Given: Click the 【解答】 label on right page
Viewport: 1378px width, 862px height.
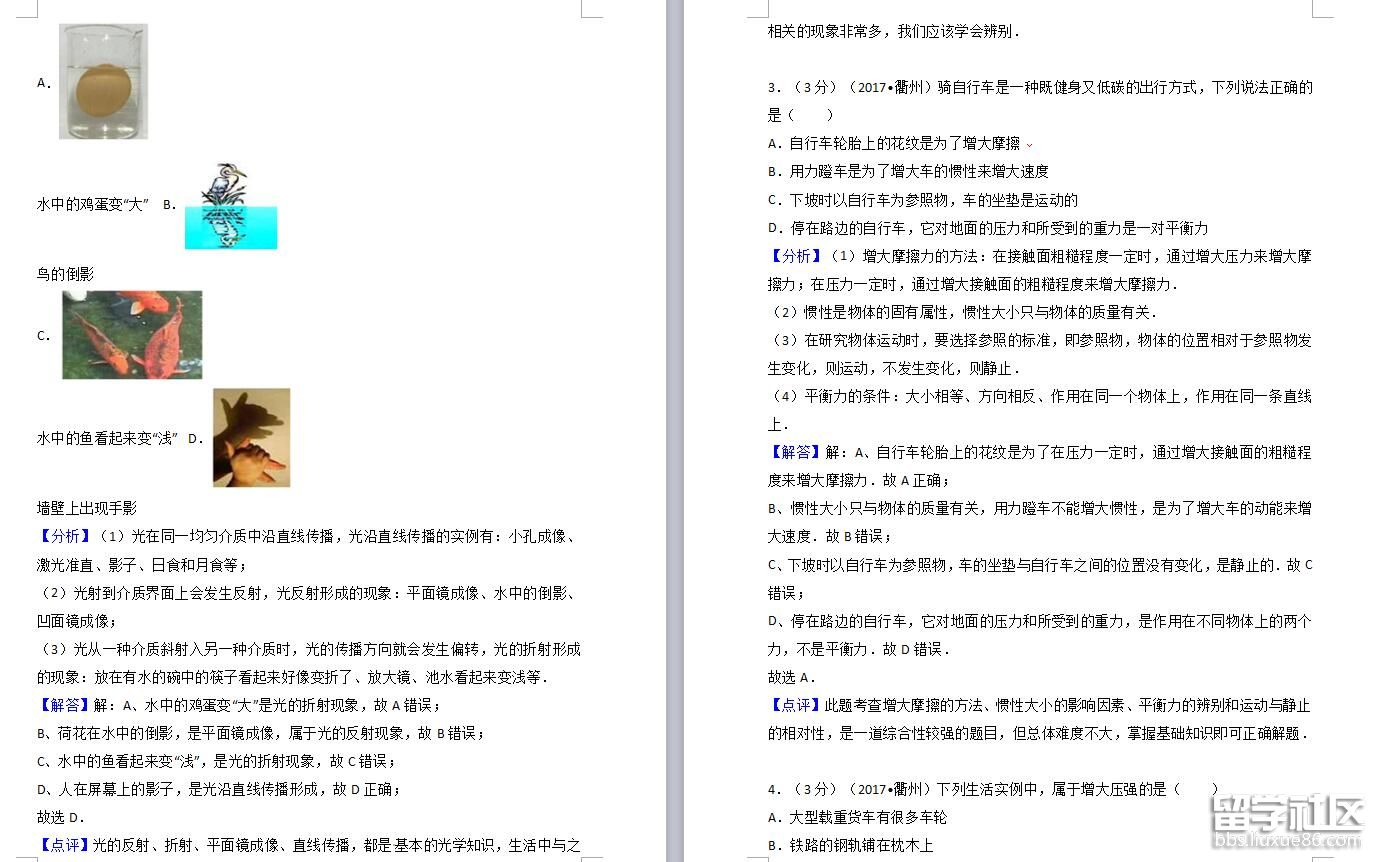Looking at the screenshot, I should click(x=796, y=452).
